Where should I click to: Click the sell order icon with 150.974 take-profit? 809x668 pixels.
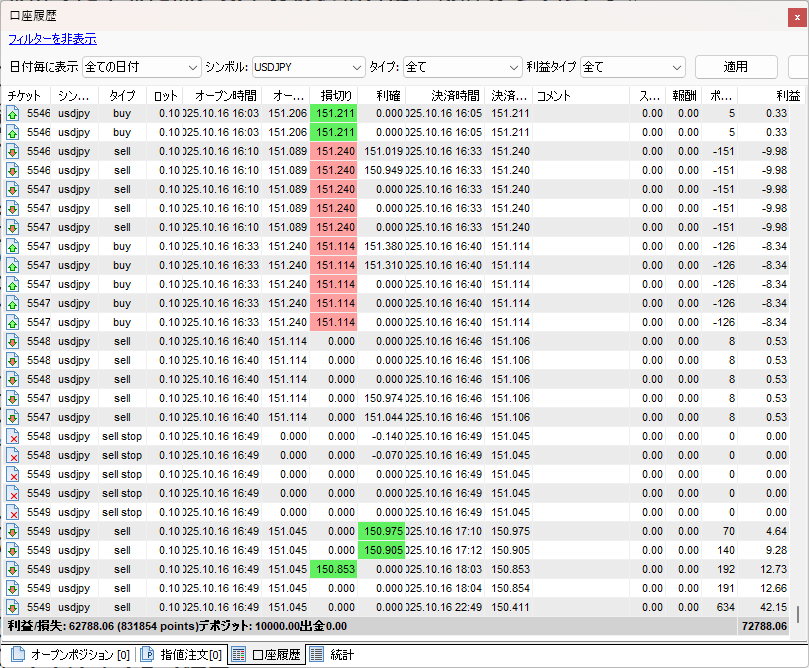pyautogui.click(x=13, y=398)
